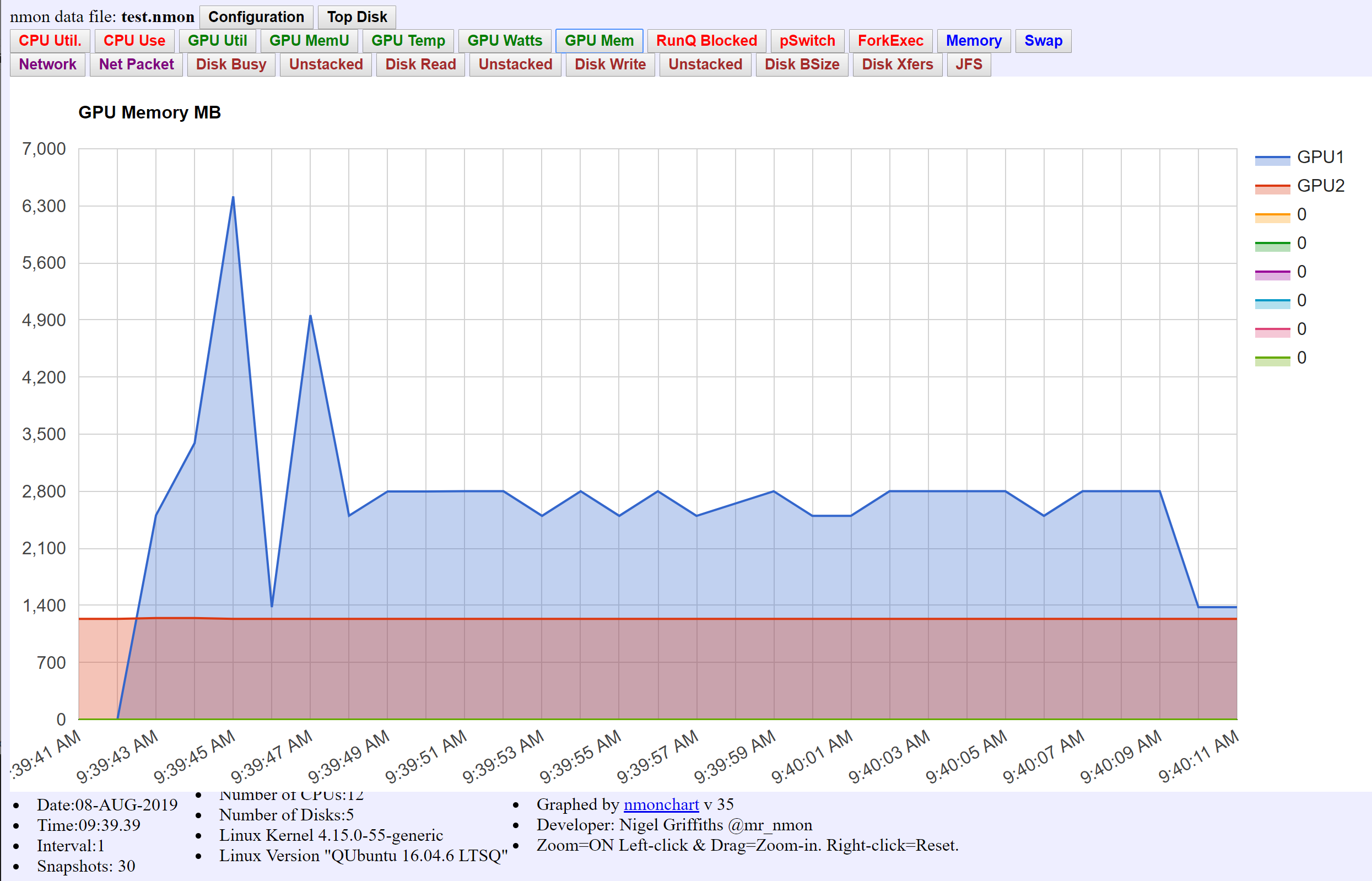Click Unstacked button right of Disk Busy

coord(326,64)
